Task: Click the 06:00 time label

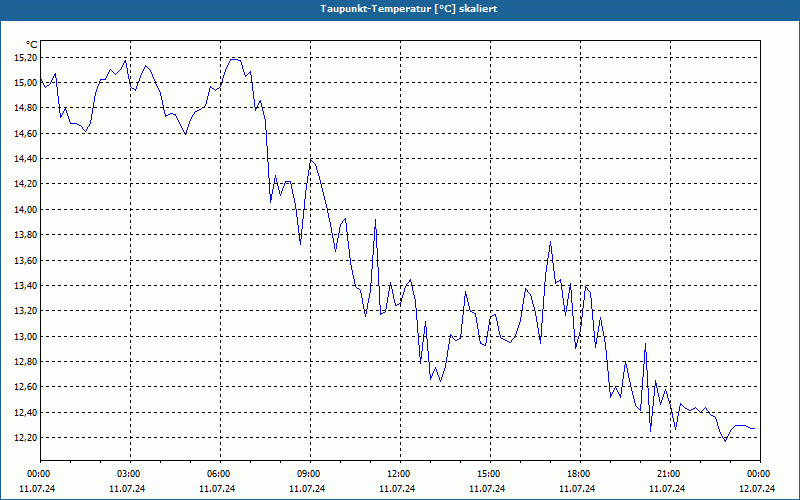Action: 220,474
